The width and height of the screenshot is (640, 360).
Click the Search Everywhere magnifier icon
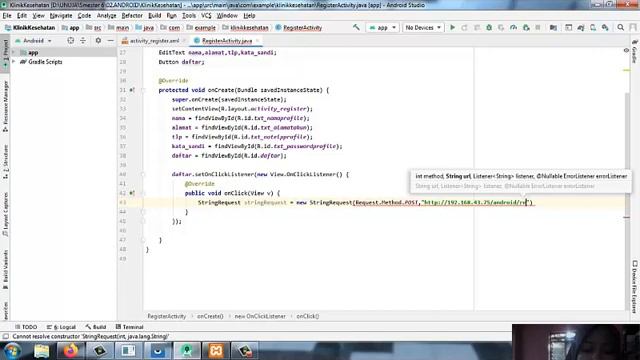620,27
